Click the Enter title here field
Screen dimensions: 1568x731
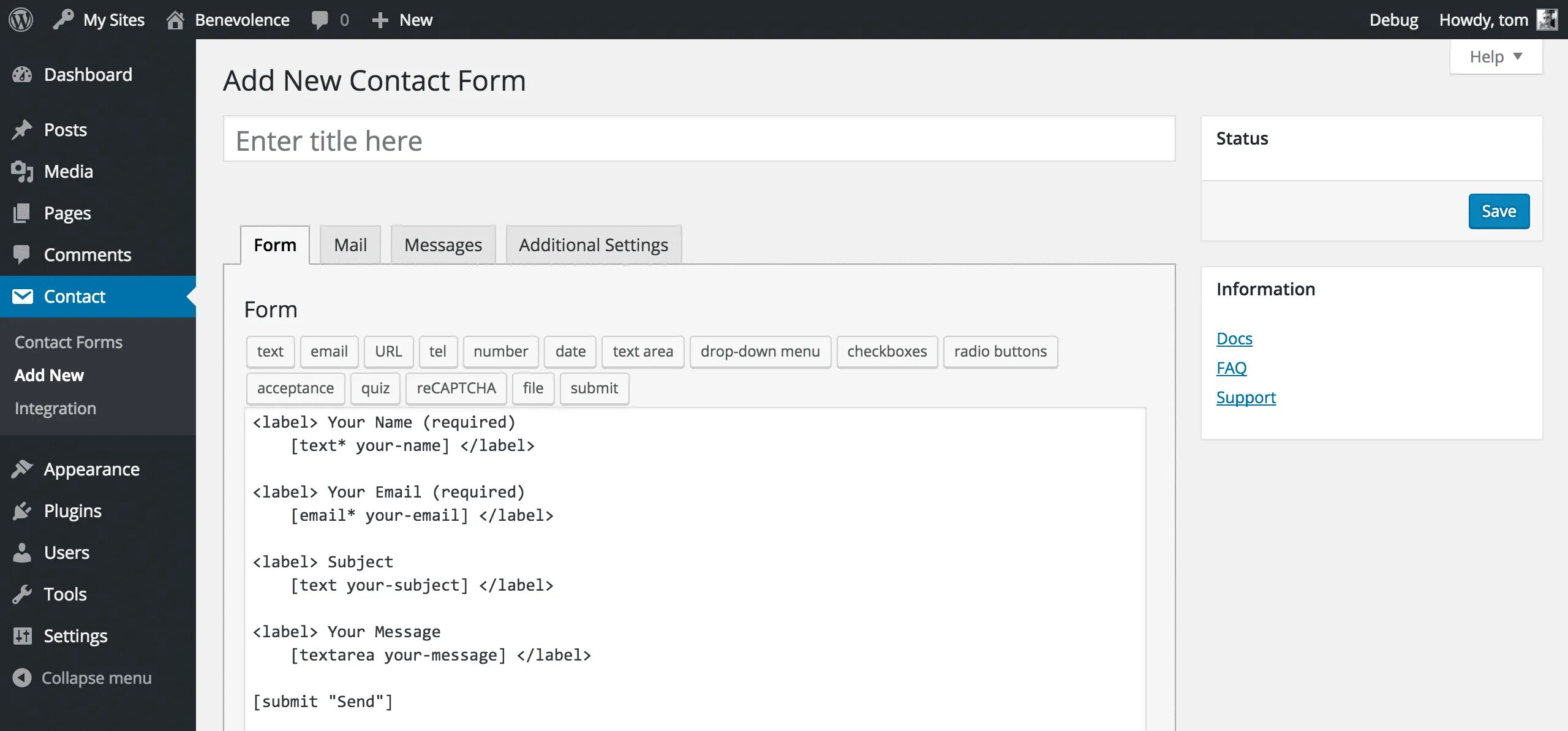point(699,140)
